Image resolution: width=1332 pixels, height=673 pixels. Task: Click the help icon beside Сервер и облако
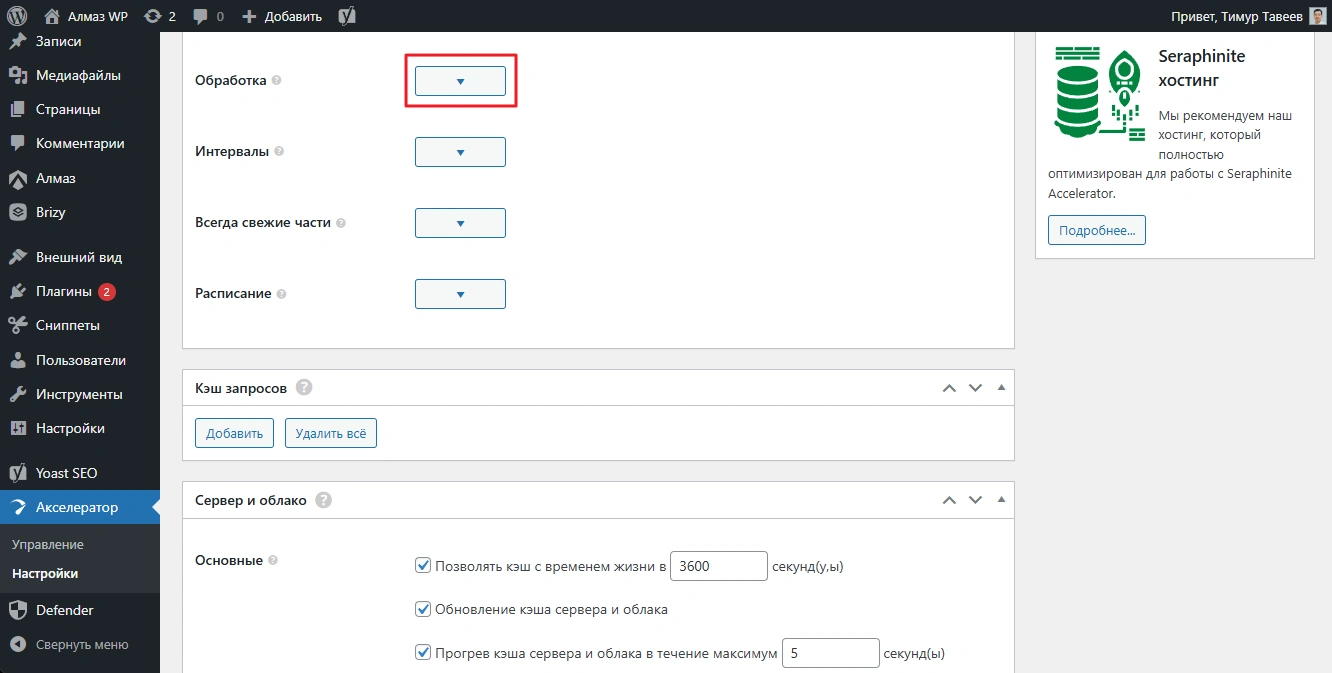point(324,500)
